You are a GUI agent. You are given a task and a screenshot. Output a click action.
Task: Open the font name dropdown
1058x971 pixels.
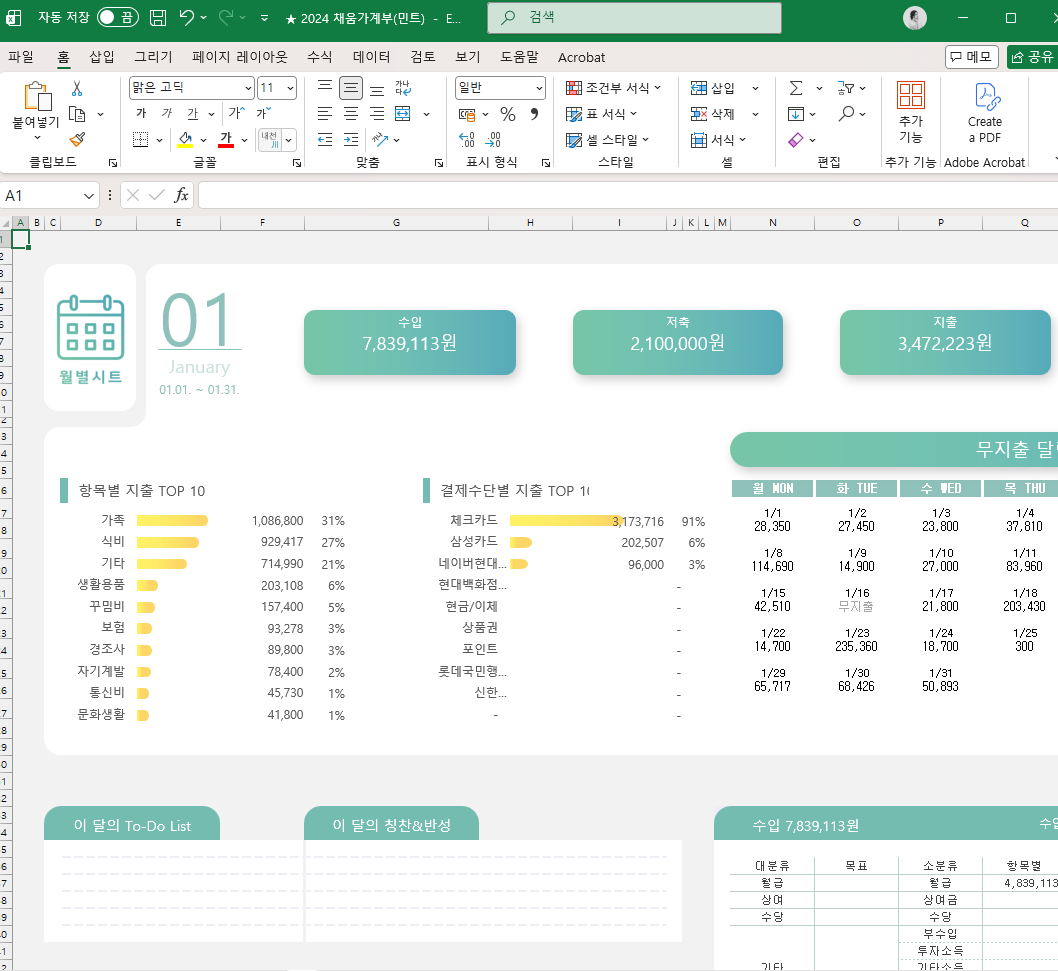248,88
